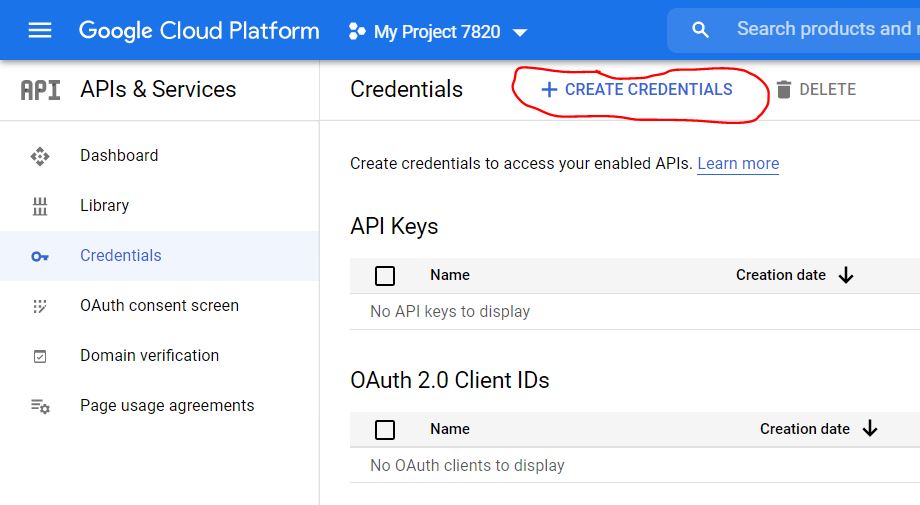Click the Dashboard icon in sidebar

(40, 156)
